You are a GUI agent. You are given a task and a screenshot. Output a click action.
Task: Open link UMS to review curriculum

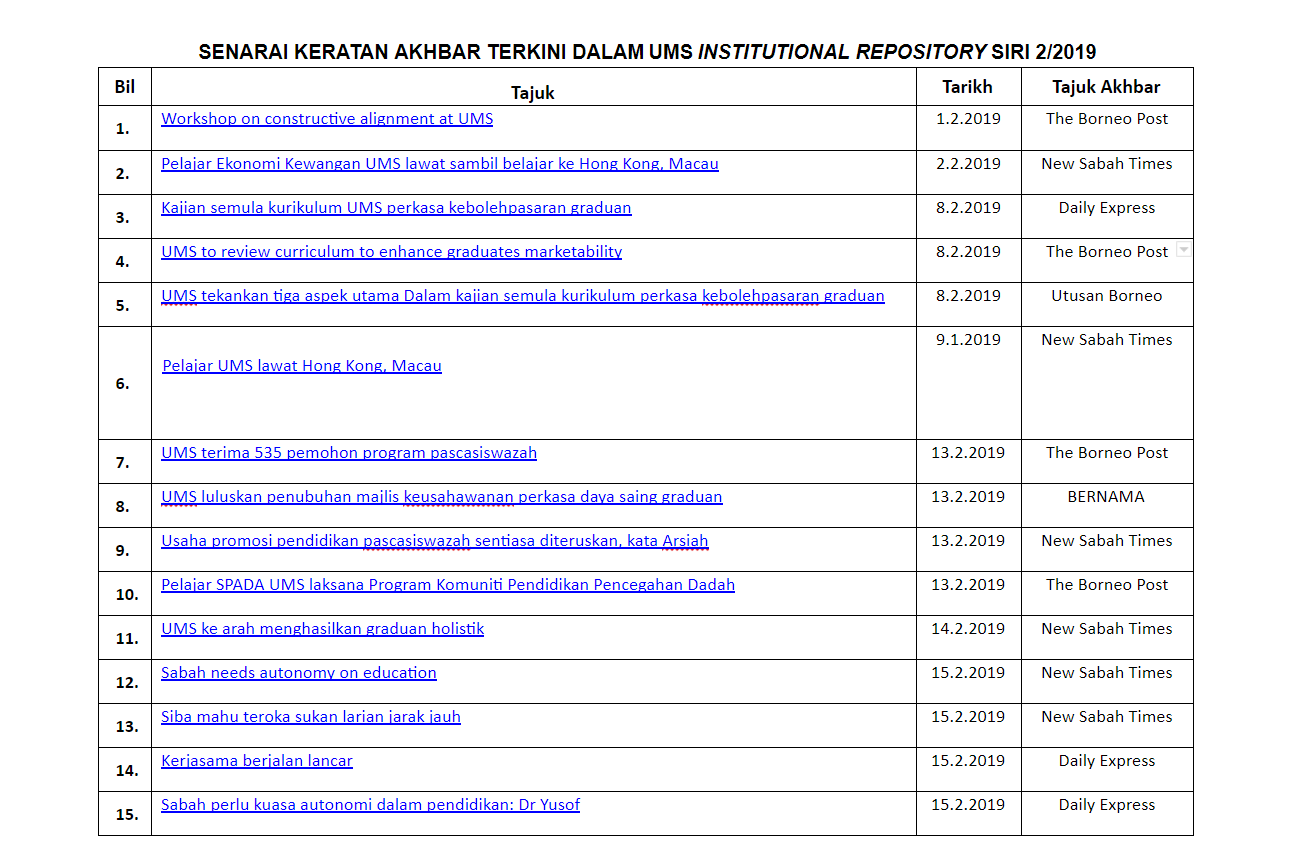coord(391,252)
